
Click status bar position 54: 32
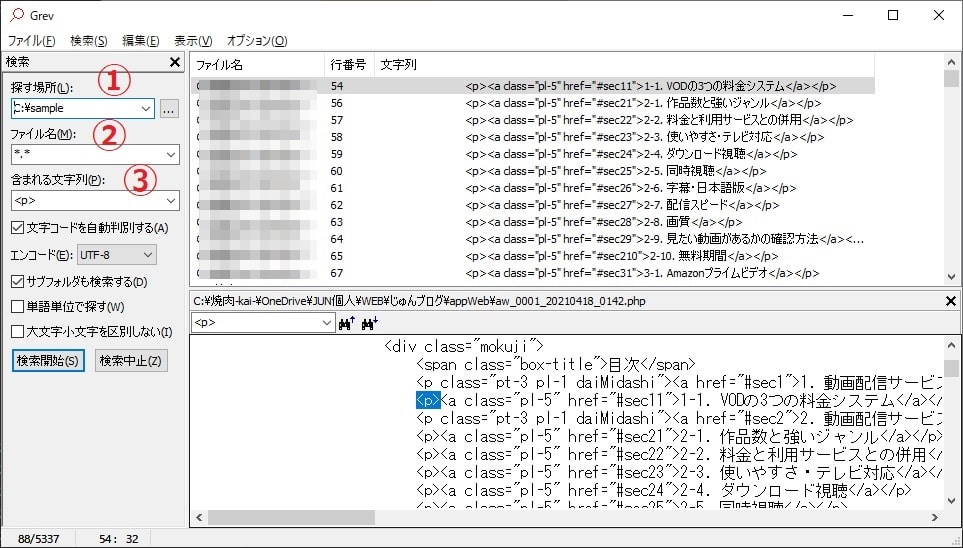pyautogui.click(x=119, y=539)
